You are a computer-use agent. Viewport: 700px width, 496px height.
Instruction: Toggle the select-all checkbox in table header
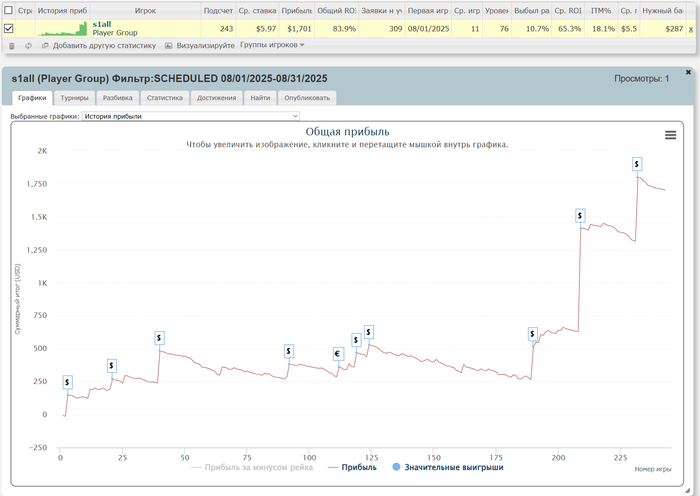(x=8, y=10)
